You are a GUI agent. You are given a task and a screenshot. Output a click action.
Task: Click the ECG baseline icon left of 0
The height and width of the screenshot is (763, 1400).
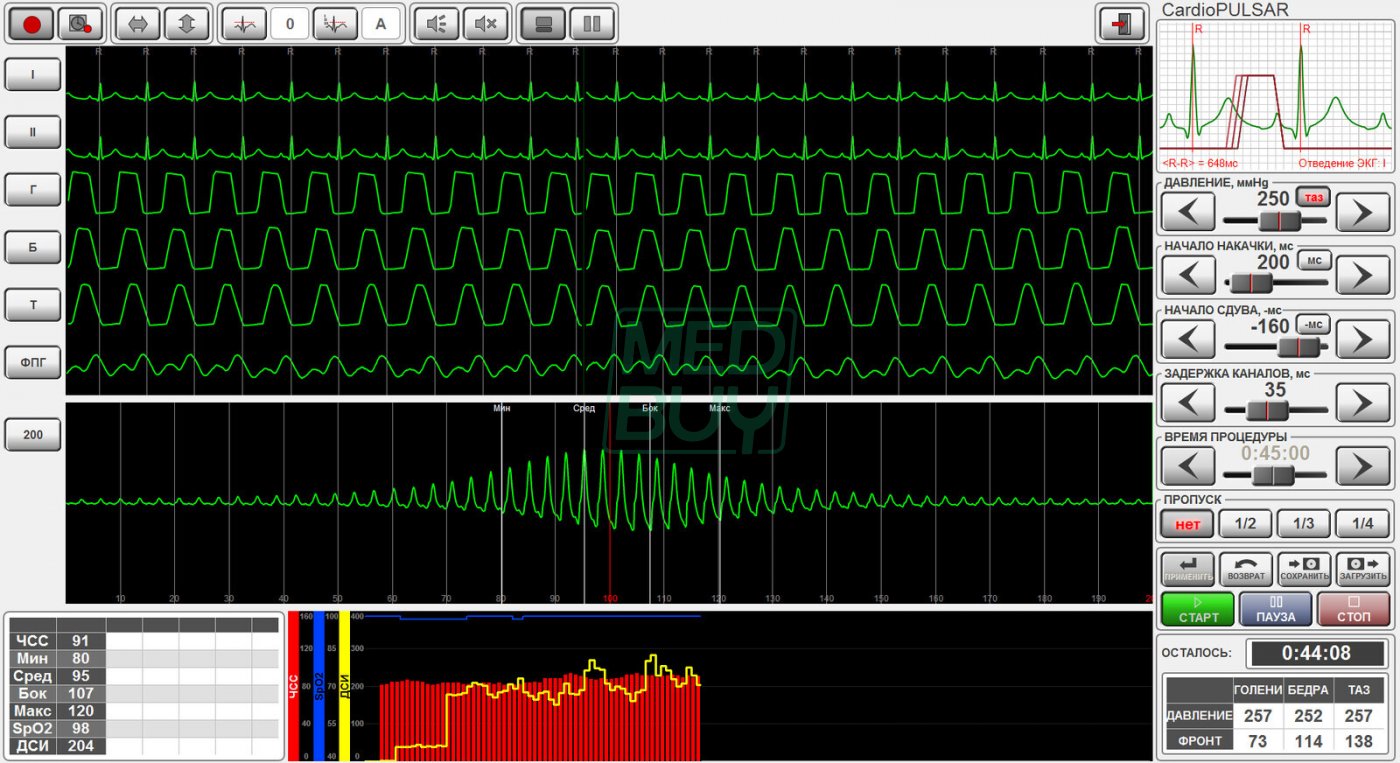[244, 23]
